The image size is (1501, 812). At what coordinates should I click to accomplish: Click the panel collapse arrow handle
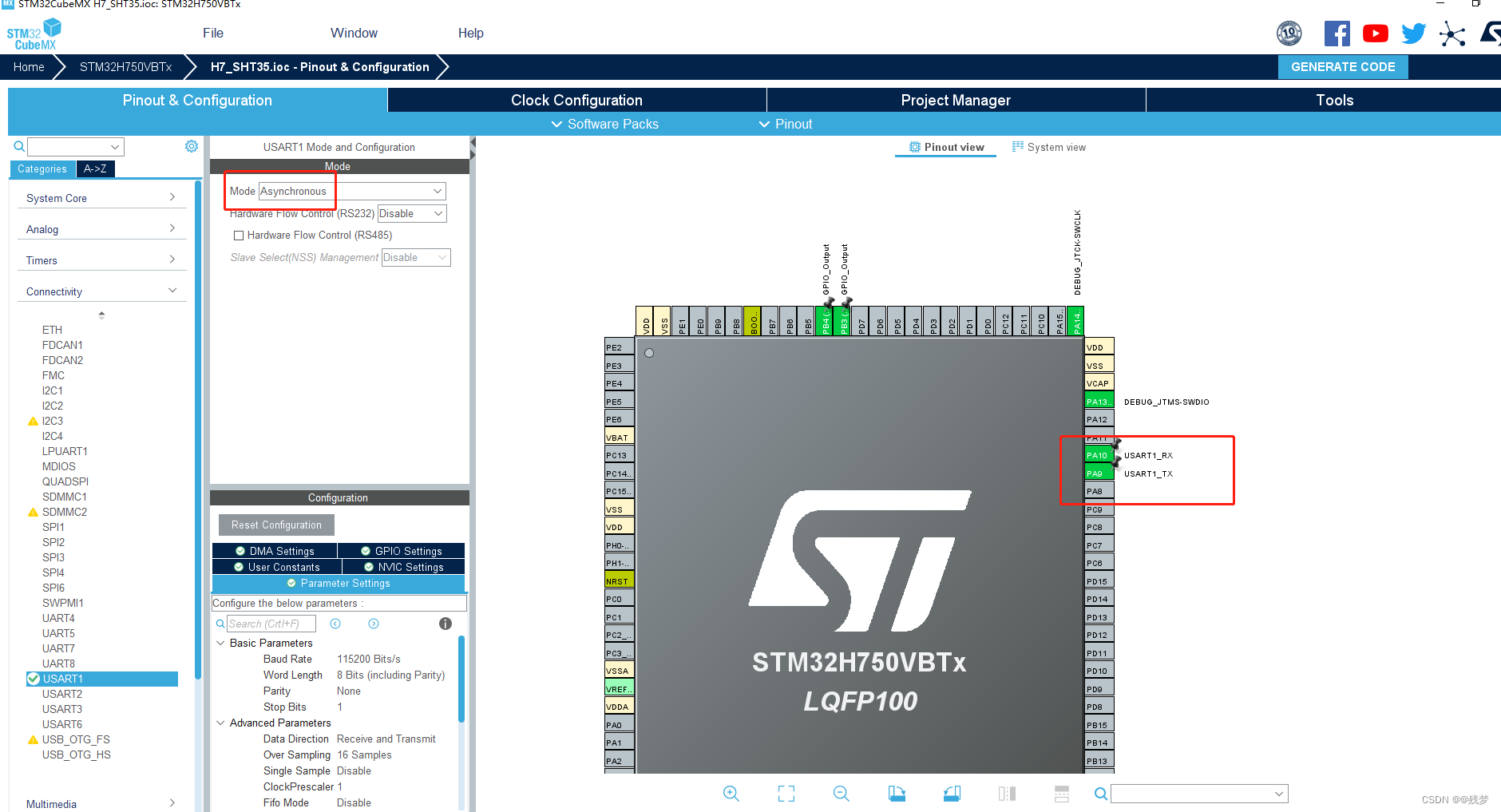point(473,148)
